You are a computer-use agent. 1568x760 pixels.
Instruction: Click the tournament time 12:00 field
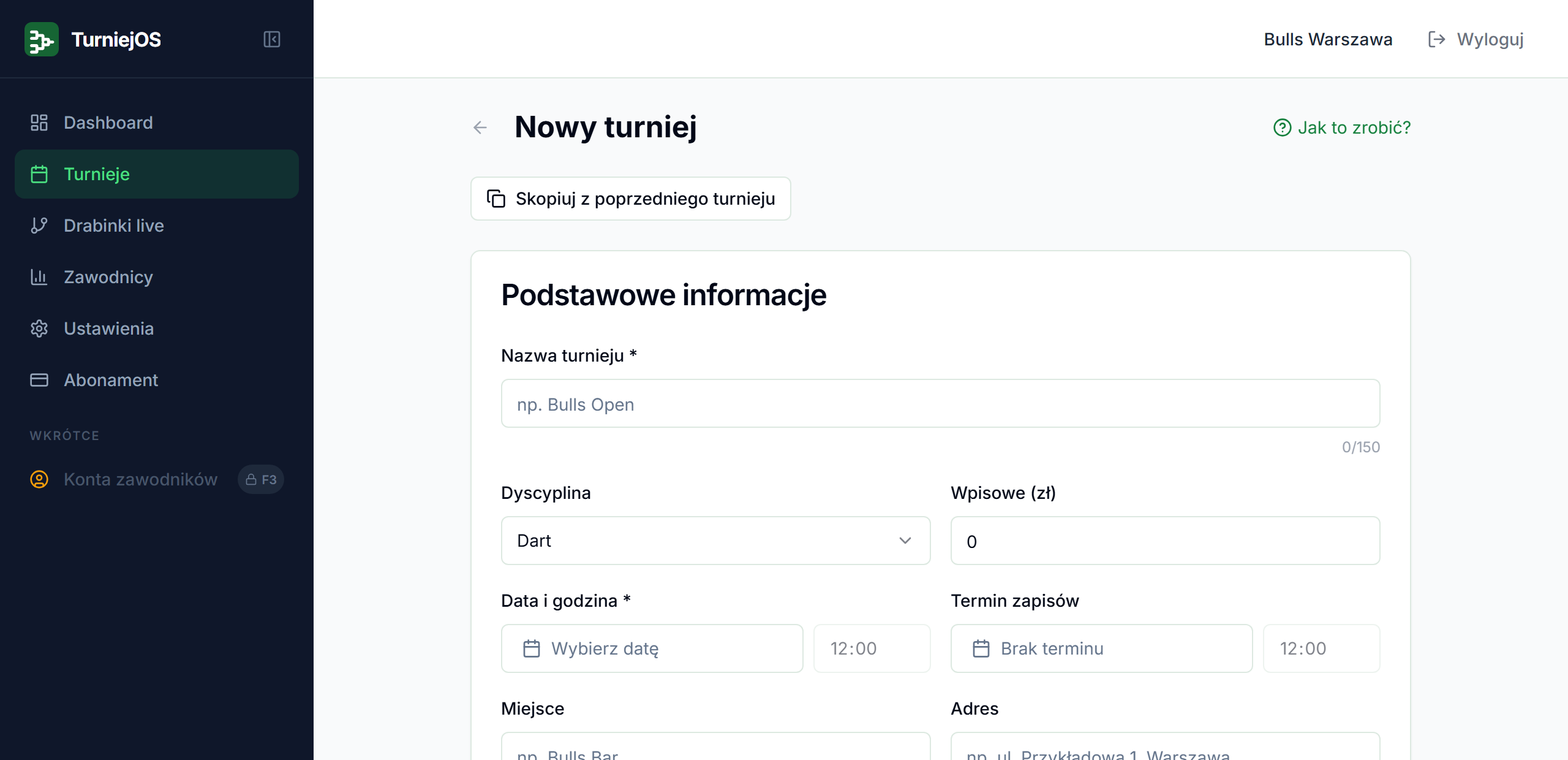point(872,648)
